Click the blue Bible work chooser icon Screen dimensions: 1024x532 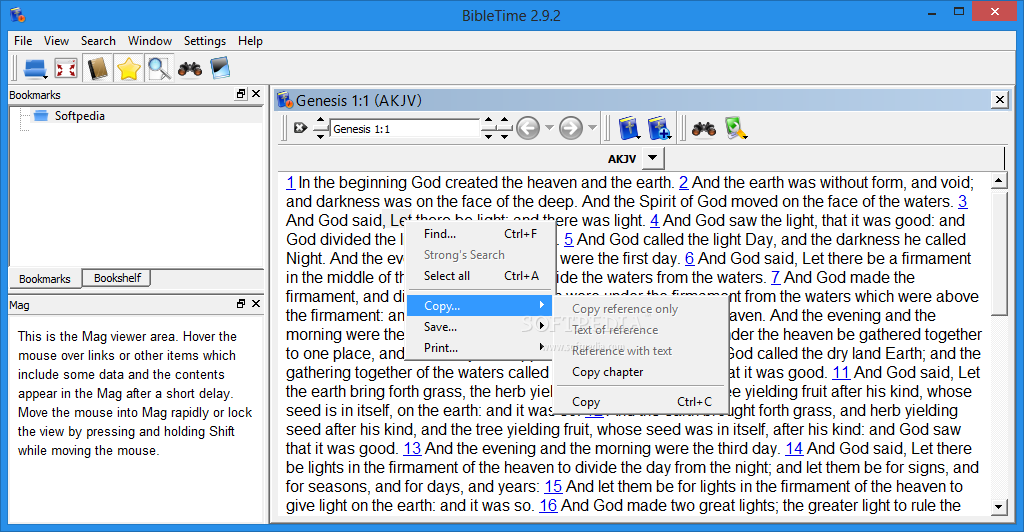(629, 128)
